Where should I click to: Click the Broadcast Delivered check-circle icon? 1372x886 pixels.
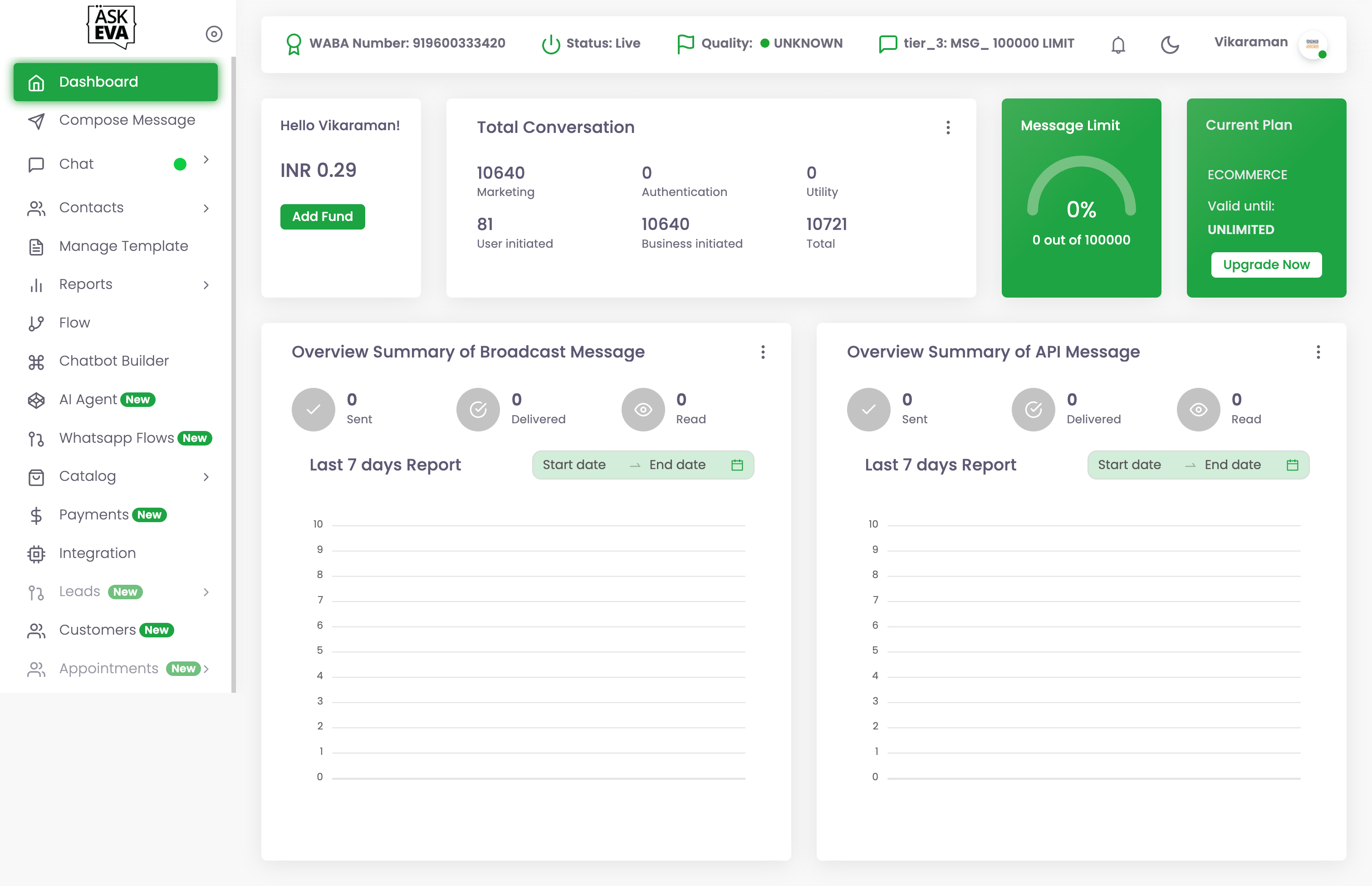(x=478, y=410)
